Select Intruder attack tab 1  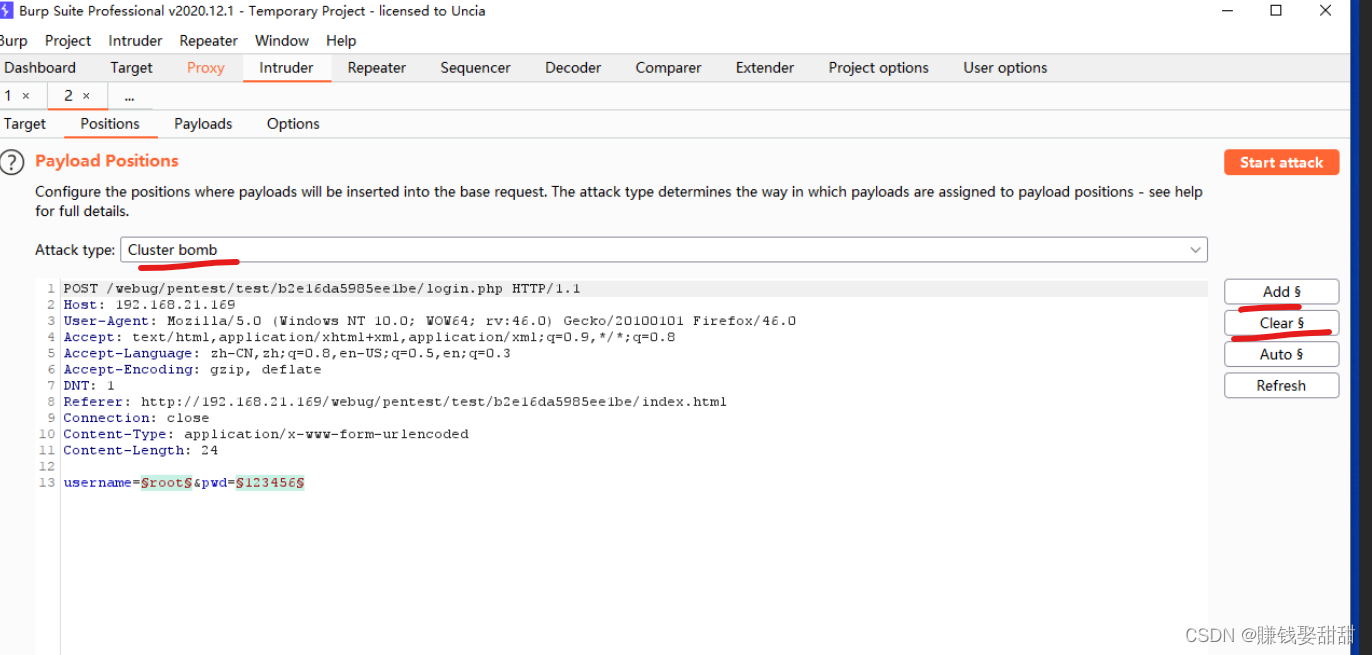(x=8, y=96)
